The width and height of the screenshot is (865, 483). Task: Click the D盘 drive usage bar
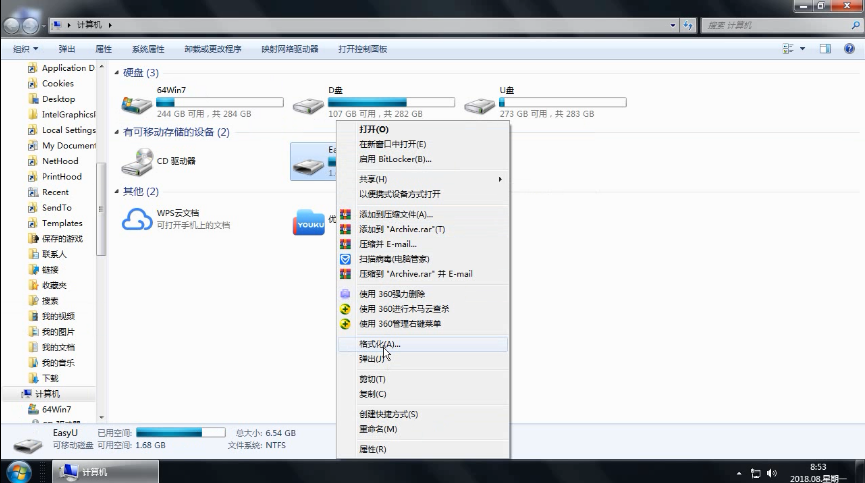(x=392, y=102)
